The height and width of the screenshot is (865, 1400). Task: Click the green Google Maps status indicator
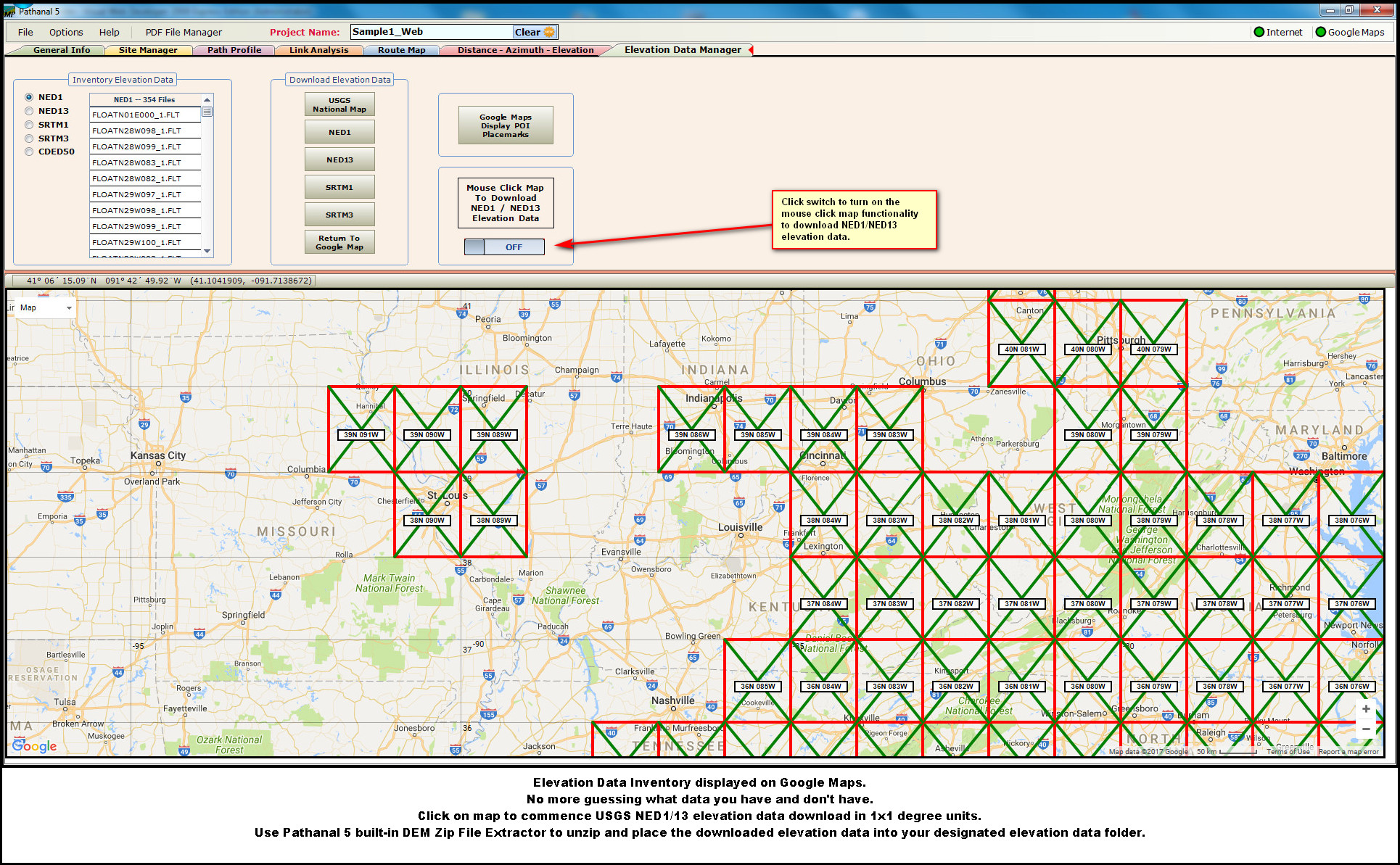point(1321,32)
